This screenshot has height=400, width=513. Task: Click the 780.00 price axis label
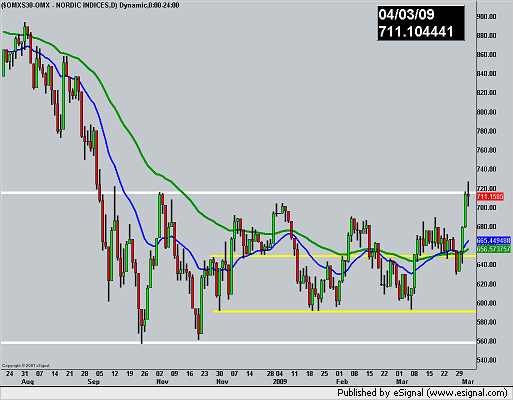point(487,131)
